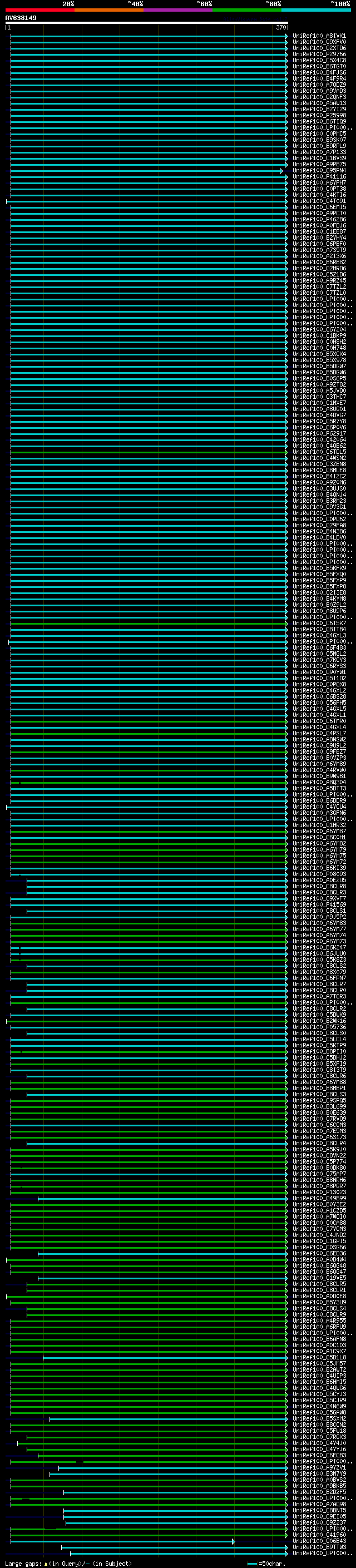Click the red 20% identity legend segment
This screenshot has height=1568, width=356.
(x=39, y=11)
